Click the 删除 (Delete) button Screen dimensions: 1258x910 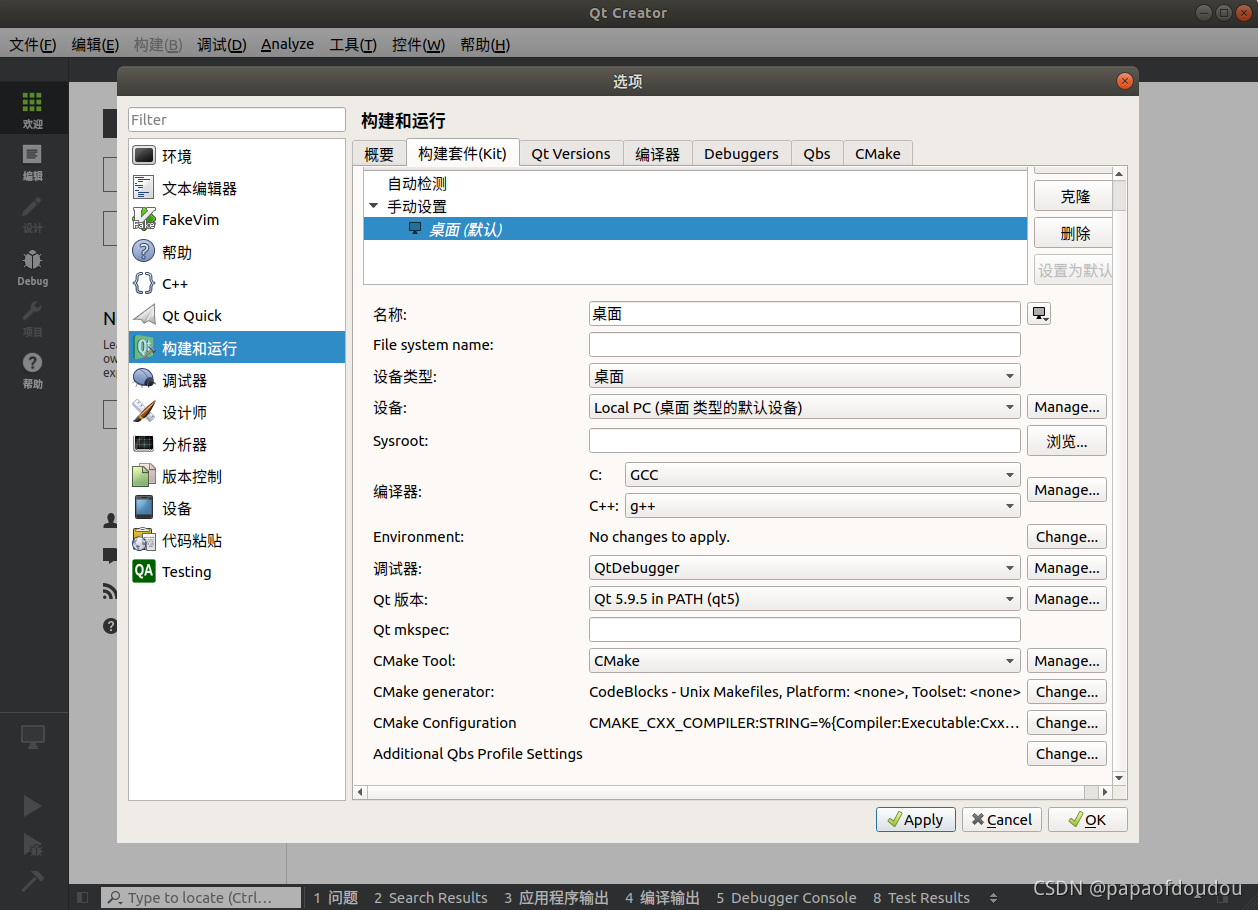(x=1073, y=234)
